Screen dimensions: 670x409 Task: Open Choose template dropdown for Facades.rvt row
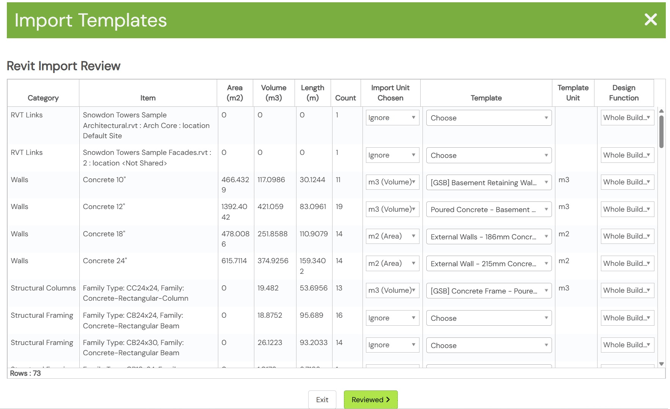coord(488,155)
